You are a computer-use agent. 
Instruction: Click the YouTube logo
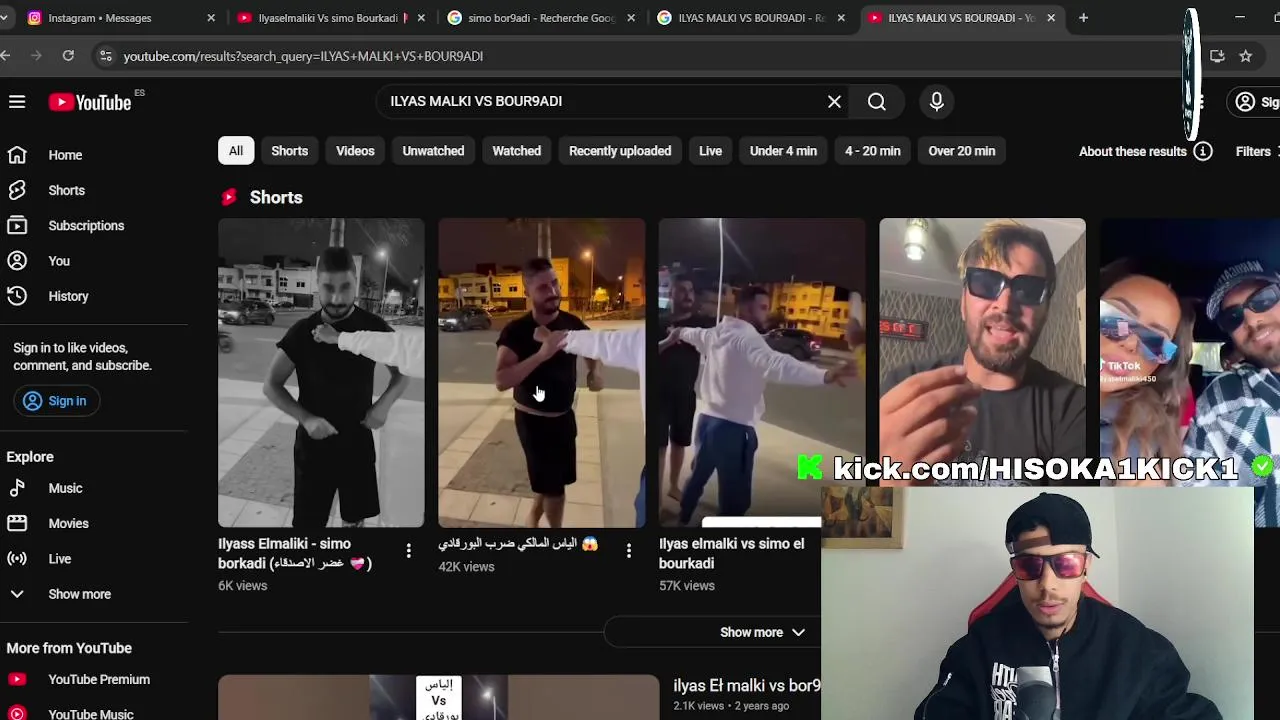click(90, 102)
